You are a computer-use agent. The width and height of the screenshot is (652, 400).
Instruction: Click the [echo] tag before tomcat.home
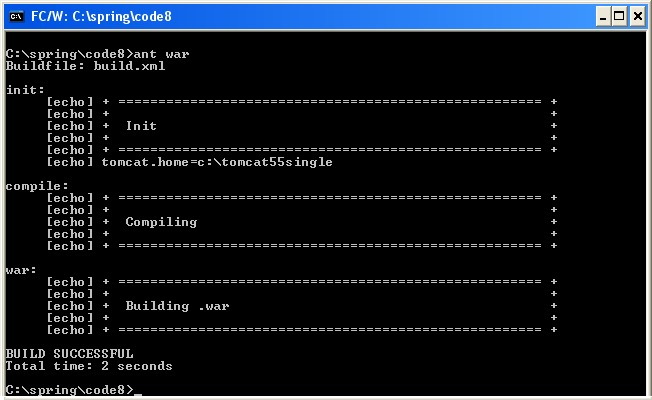(x=70, y=162)
